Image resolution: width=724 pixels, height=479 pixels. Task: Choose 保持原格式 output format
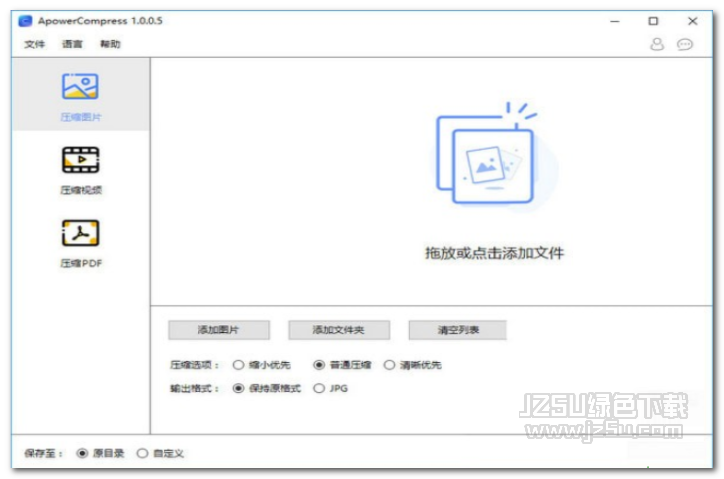click(266, 388)
